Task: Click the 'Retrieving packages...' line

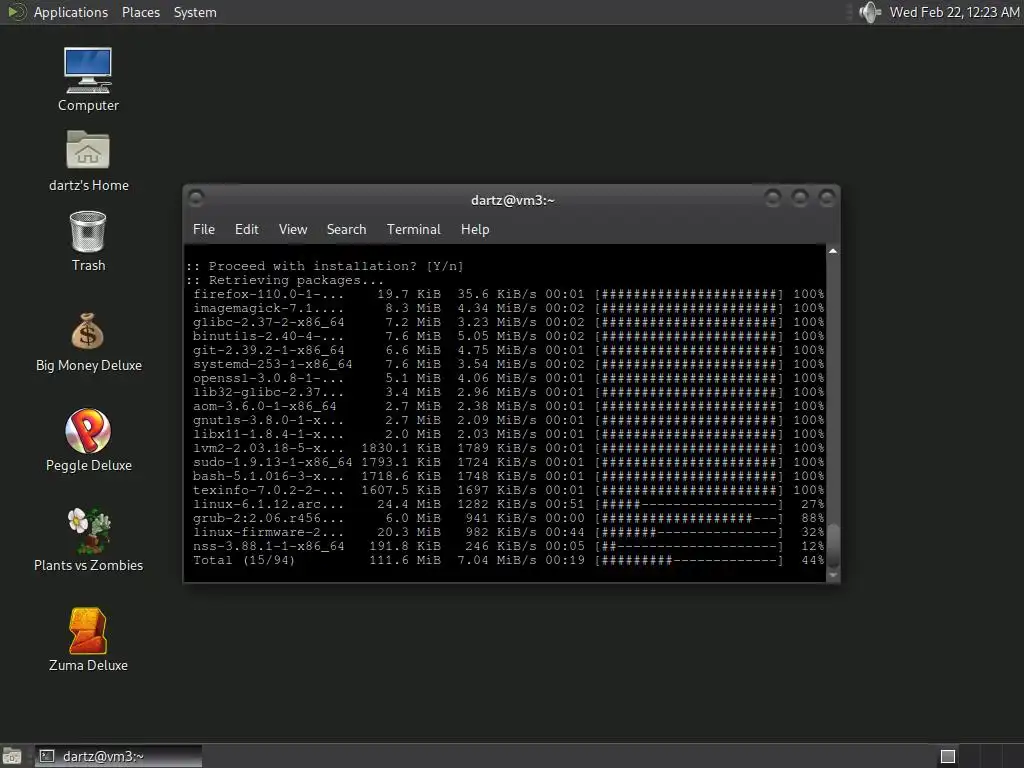Action: click(x=285, y=280)
